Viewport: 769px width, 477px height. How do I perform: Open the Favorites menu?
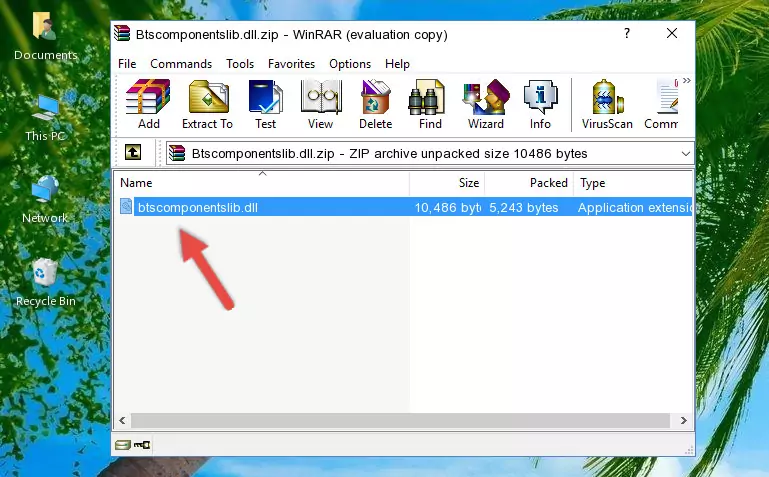click(x=291, y=64)
